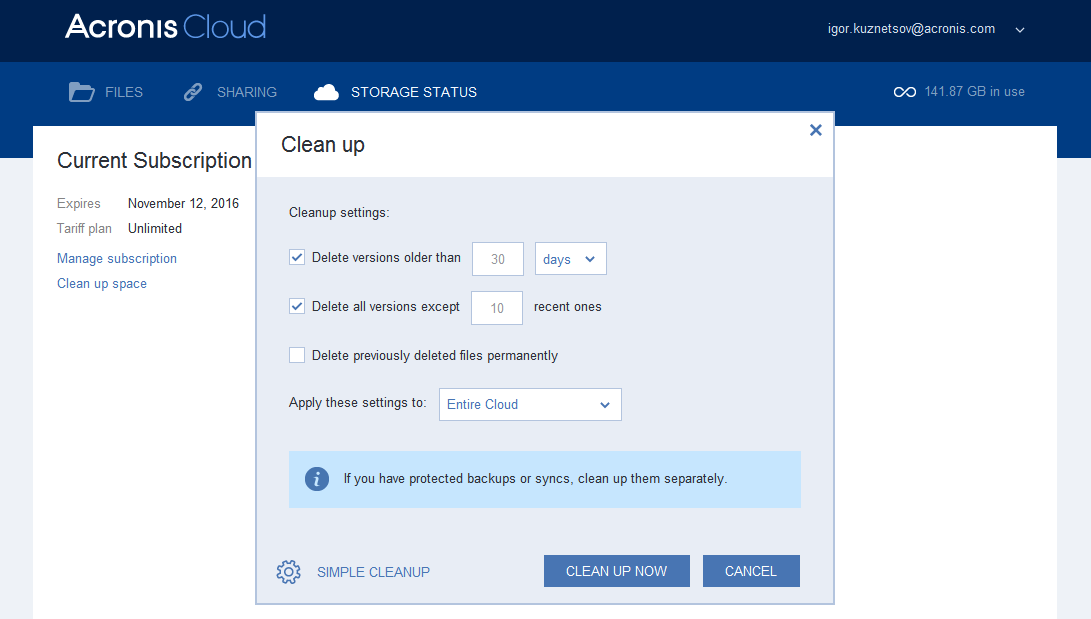Click the 30 days value field
This screenshot has width=1091, height=619.
coord(497,259)
